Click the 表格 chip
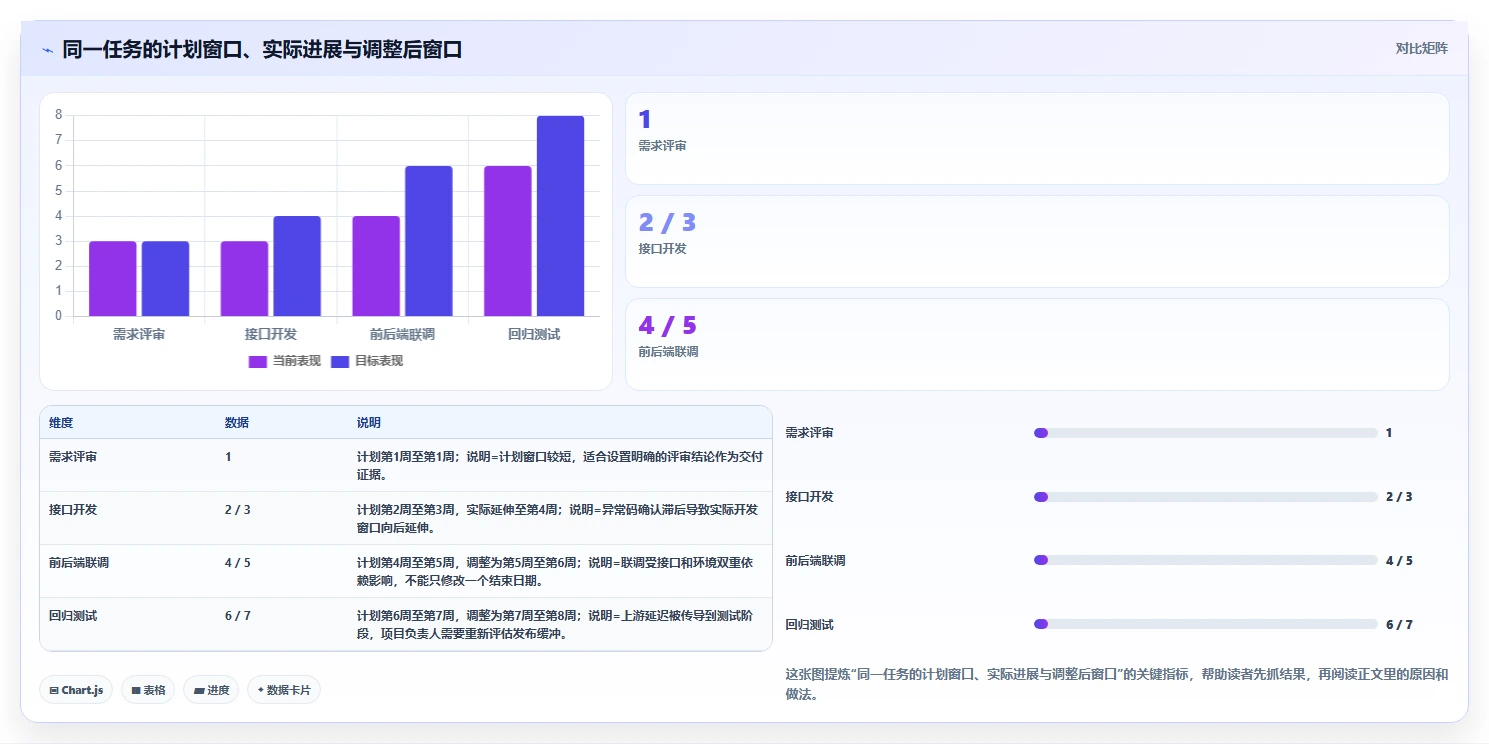The image size is (1489, 744). pos(148,690)
